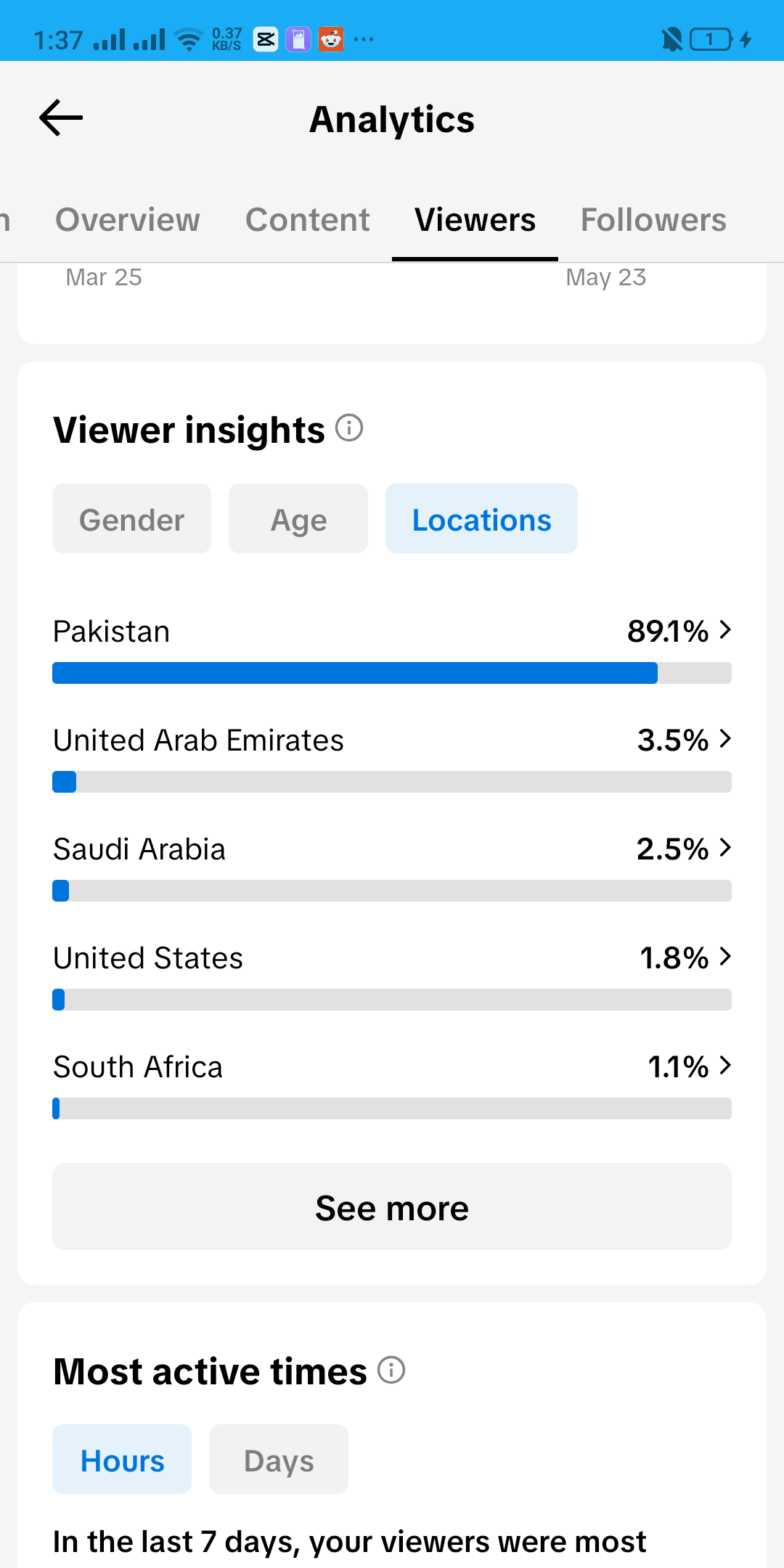Select the Hours chip
This screenshot has width=784, height=1568.
pyautogui.click(x=122, y=1459)
